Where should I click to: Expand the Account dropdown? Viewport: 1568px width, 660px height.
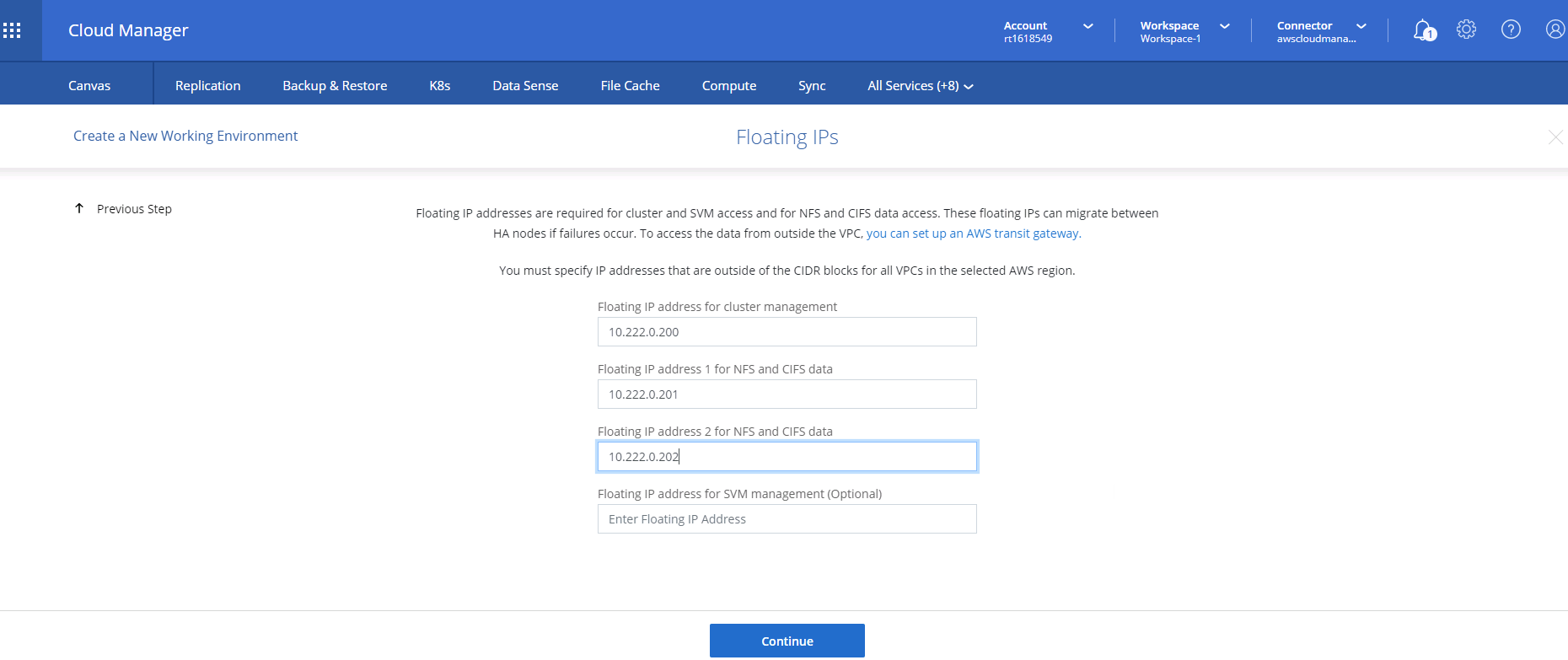click(x=1088, y=26)
